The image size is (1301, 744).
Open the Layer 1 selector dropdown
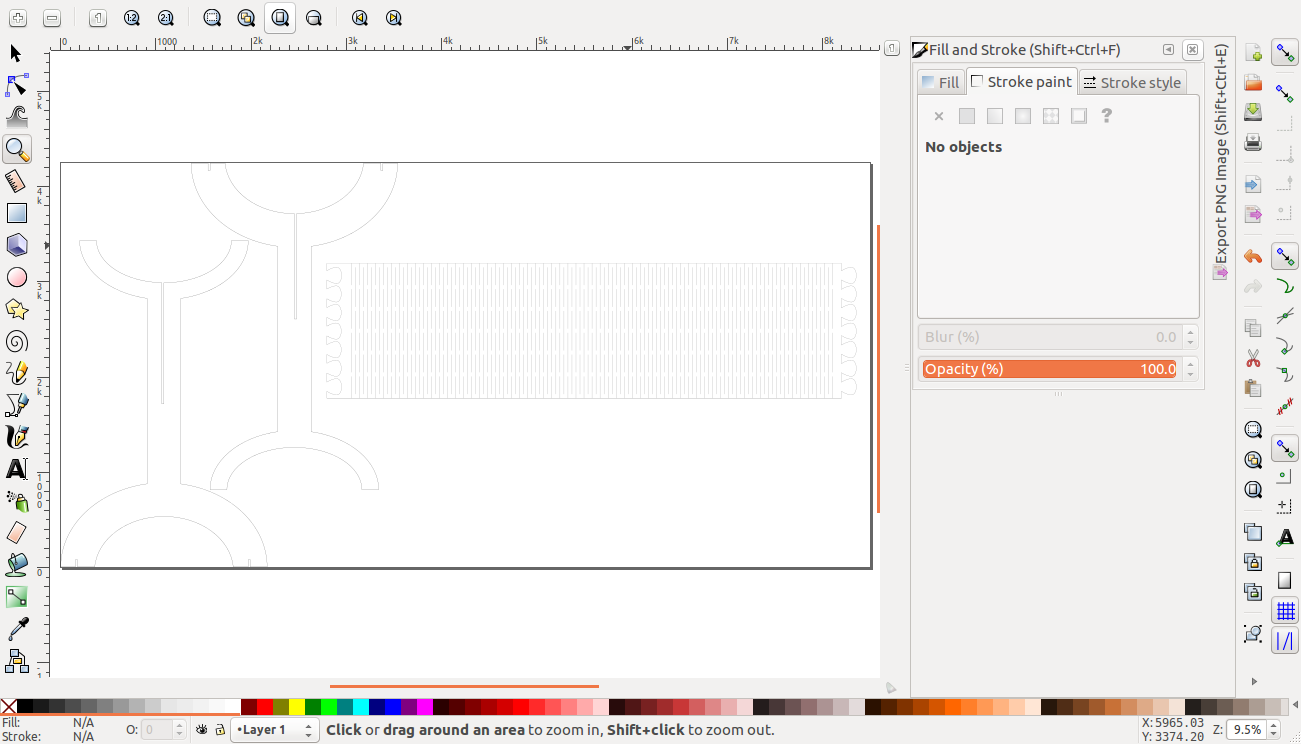pos(274,730)
